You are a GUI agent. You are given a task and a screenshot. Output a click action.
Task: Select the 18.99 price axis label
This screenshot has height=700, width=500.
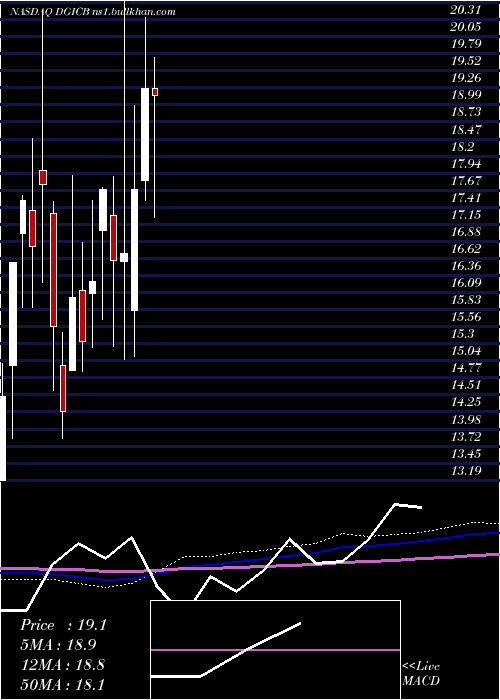pyautogui.click(x=466, y=95)
